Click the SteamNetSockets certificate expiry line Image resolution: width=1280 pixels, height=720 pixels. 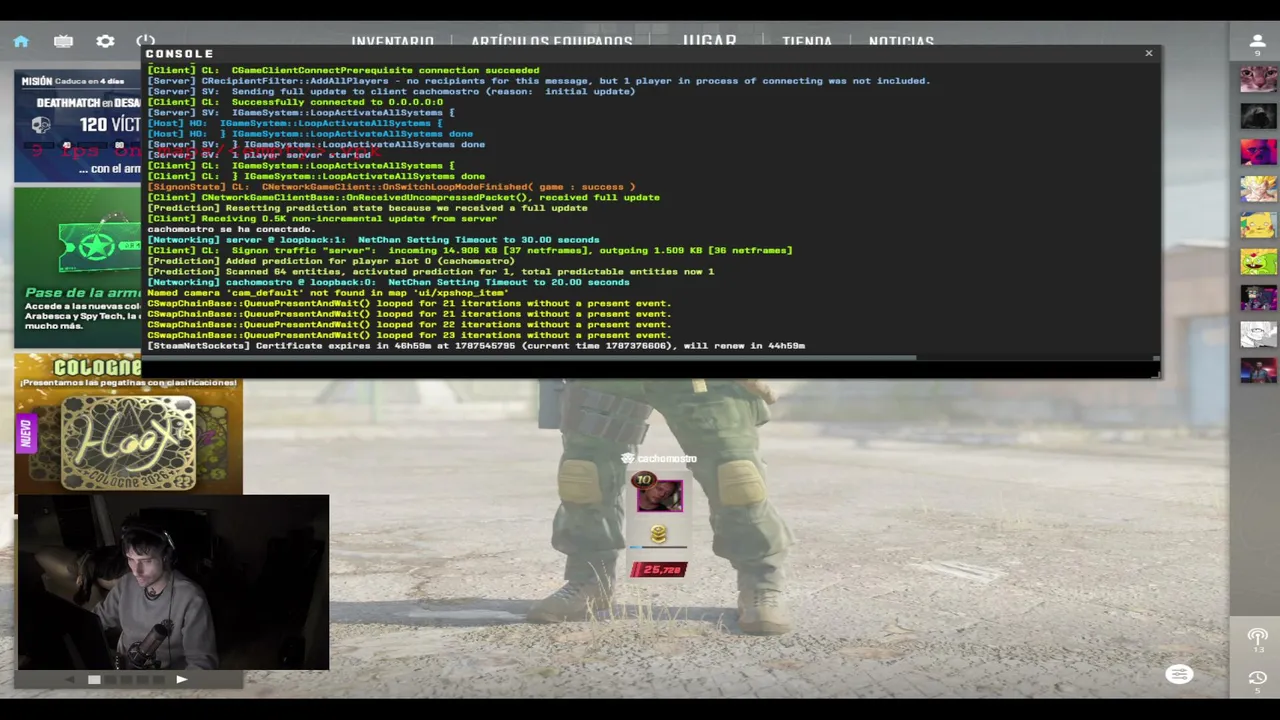coord(476,346)
